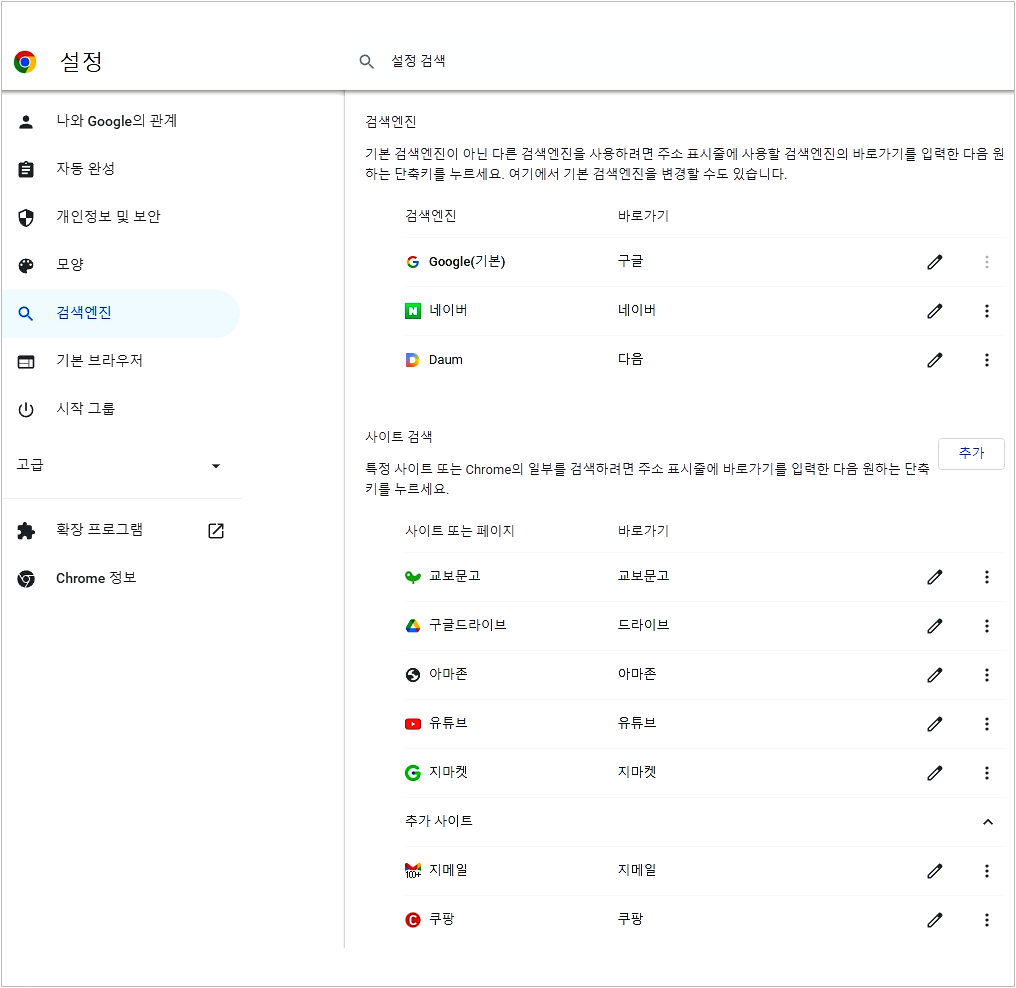Click the 교보문고 site name
Image resolution: width=1016 pixels, height=988 pixels.
(454, 576)
